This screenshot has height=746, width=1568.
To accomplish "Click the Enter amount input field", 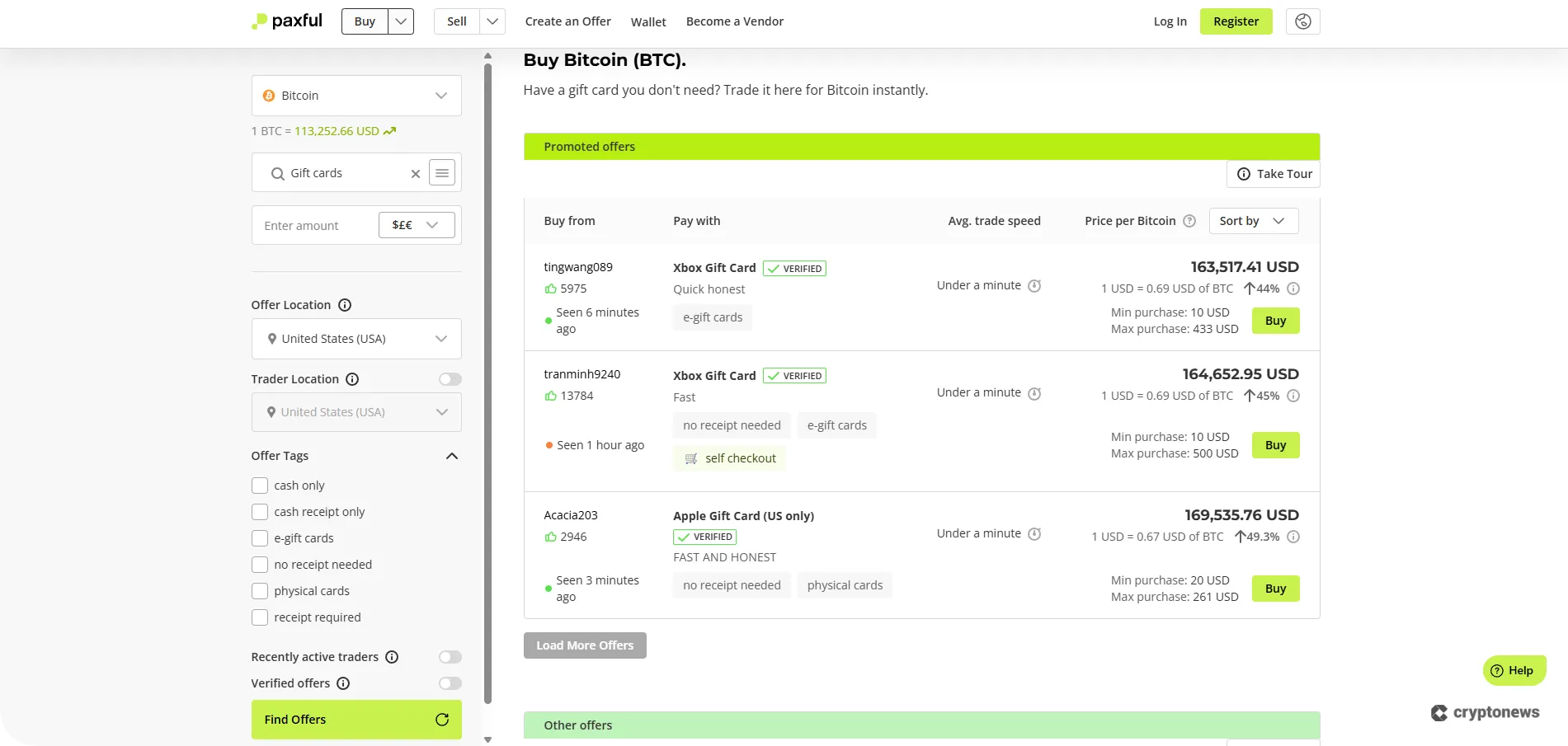I will pyautogui.click(x=313, y=224).
